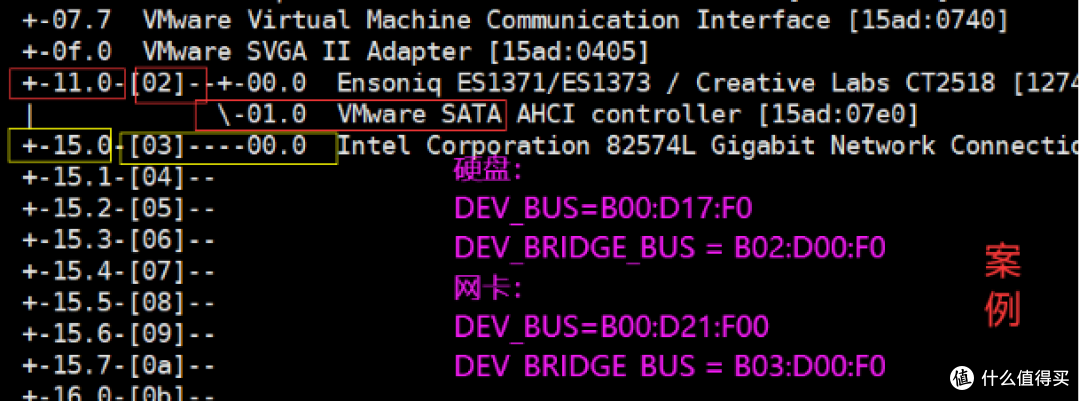Click the DEV_BUS=B00:D21:F00 annotation
The height and width of the screenshot is (401, 1080).
(612, 327)
